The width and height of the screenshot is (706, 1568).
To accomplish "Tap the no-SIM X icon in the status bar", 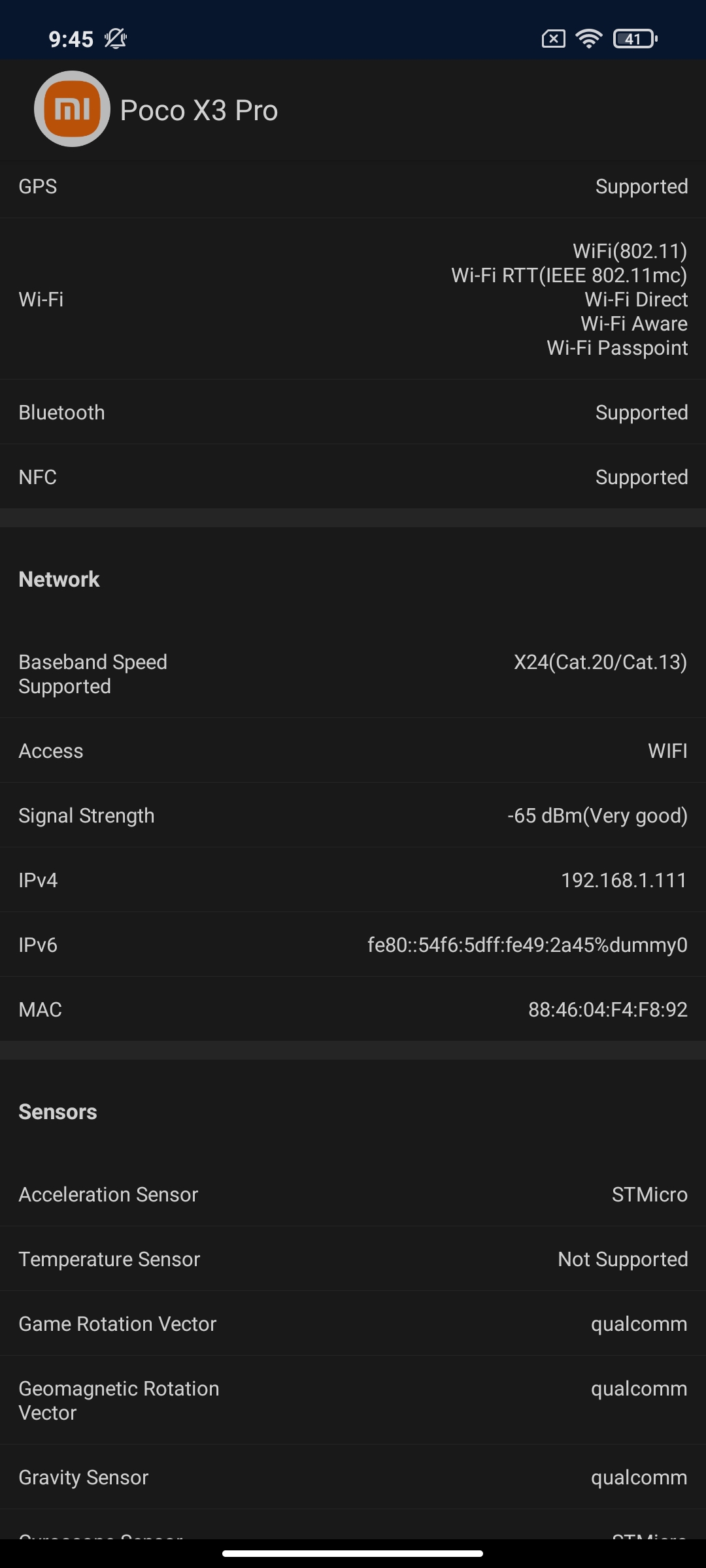I will (553, 39).
